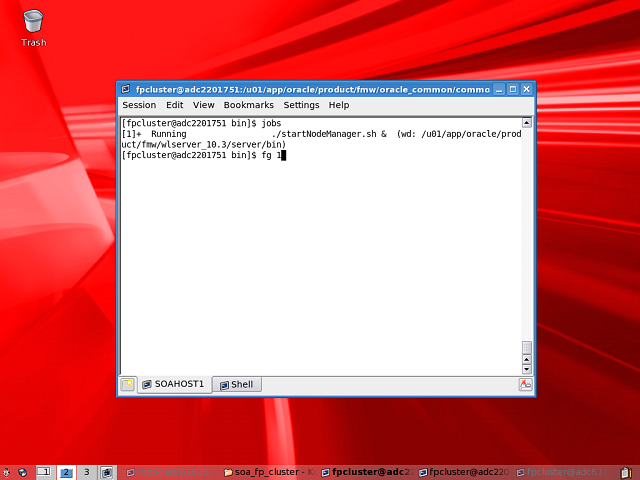Open the Bookmarks menu
Viewport: 640px width, 480px height.
[249, 105]
